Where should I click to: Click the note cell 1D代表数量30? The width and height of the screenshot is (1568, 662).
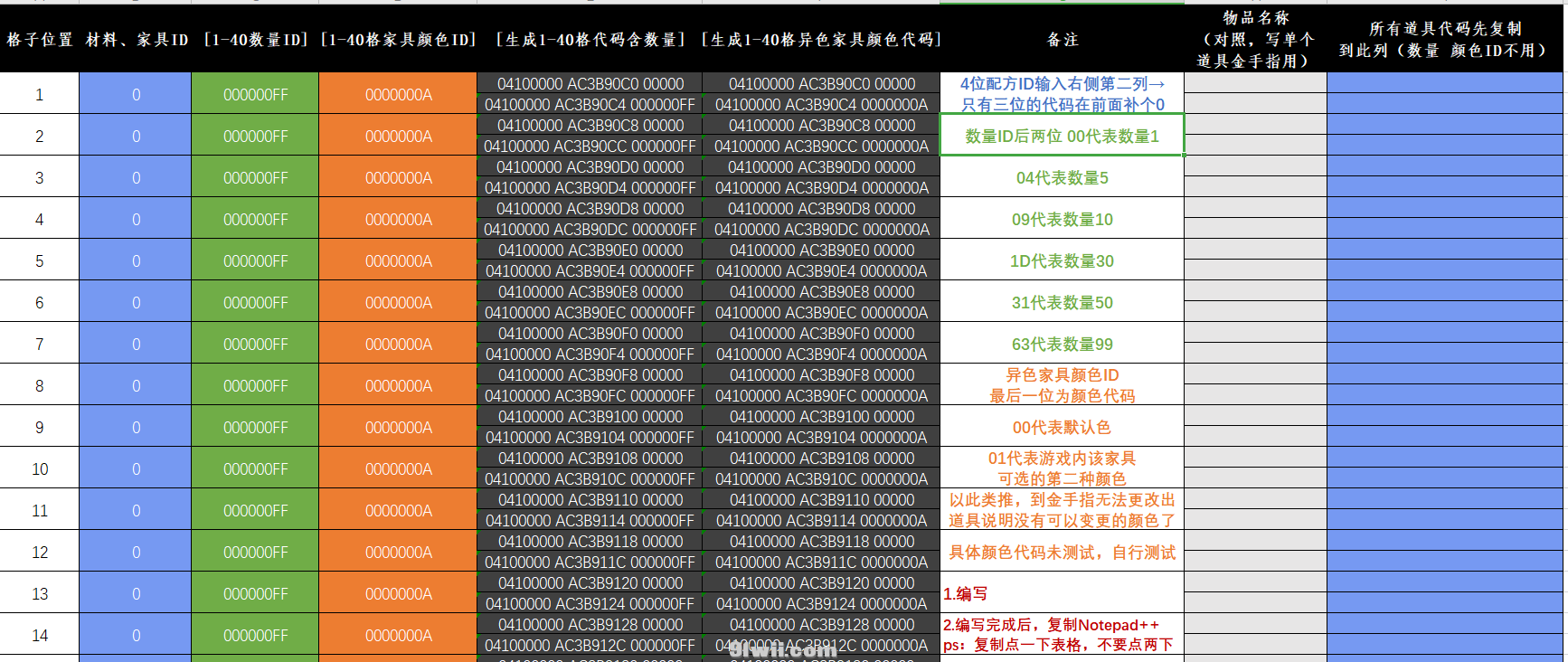(x=1063, y=260)
